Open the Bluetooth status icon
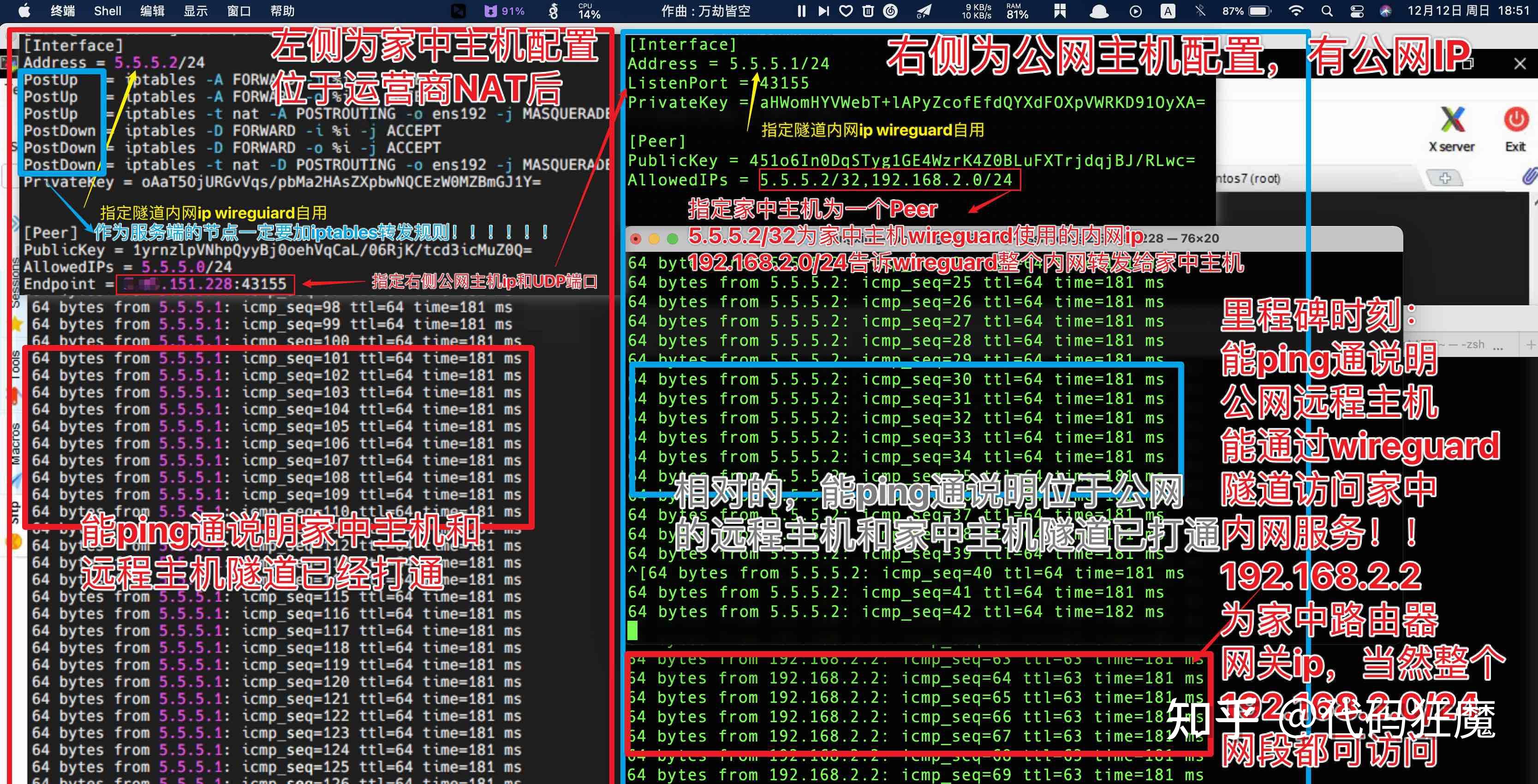This screenshot has height=784, width=1538. point(1200,11)
